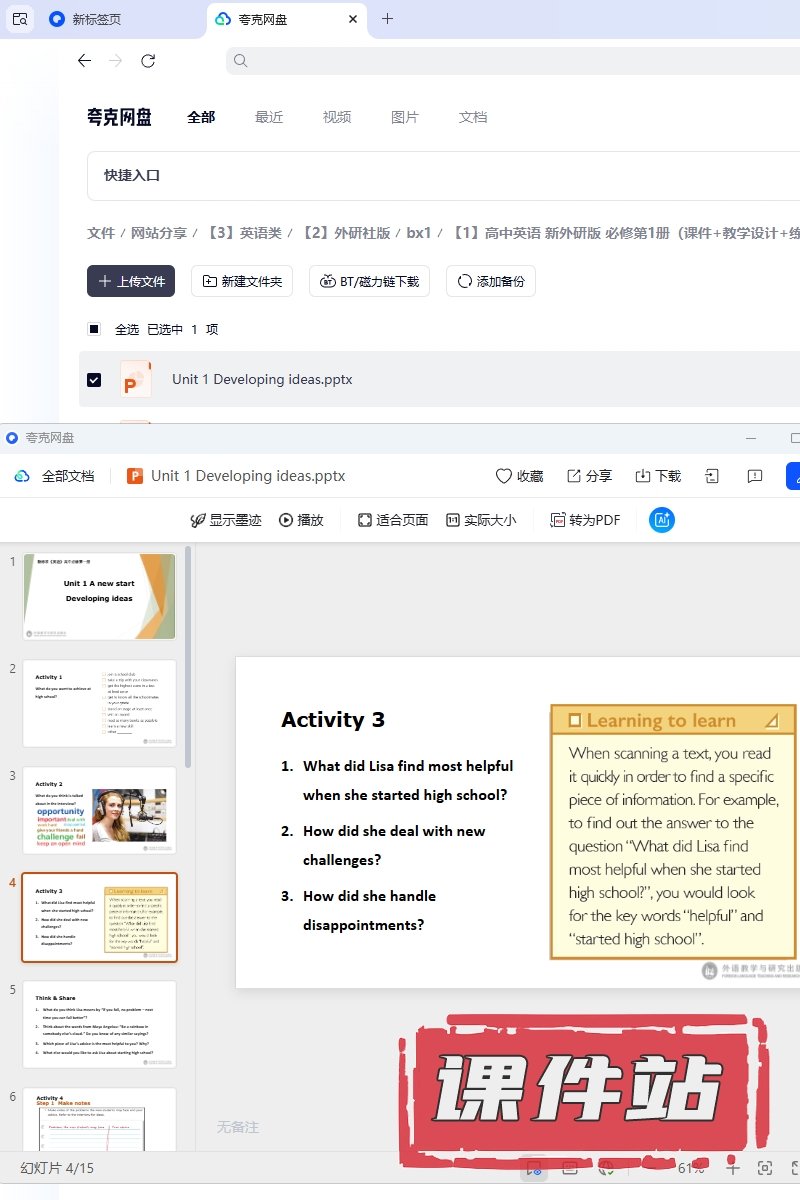The height and width of the screenshot is (1200, 800).
Task: Toggle the 全选 select-all checkbox
Action: click(x=94, y=329)
